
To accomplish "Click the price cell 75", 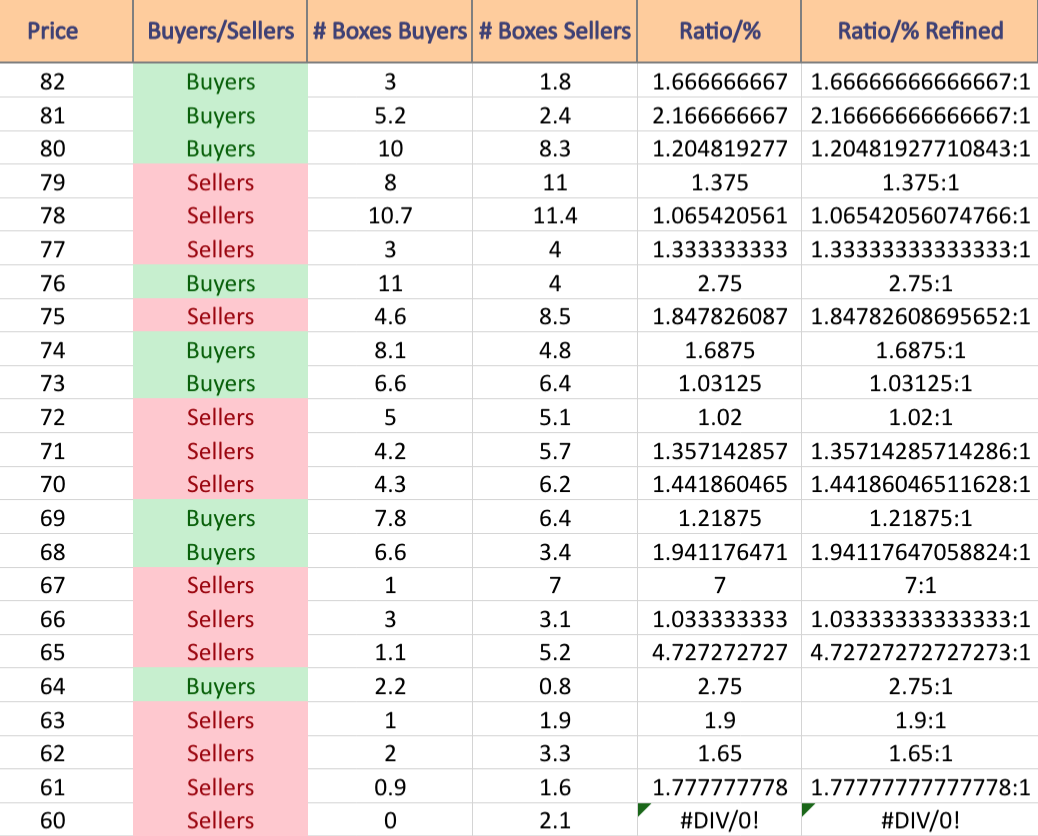I will pos(66,316).
